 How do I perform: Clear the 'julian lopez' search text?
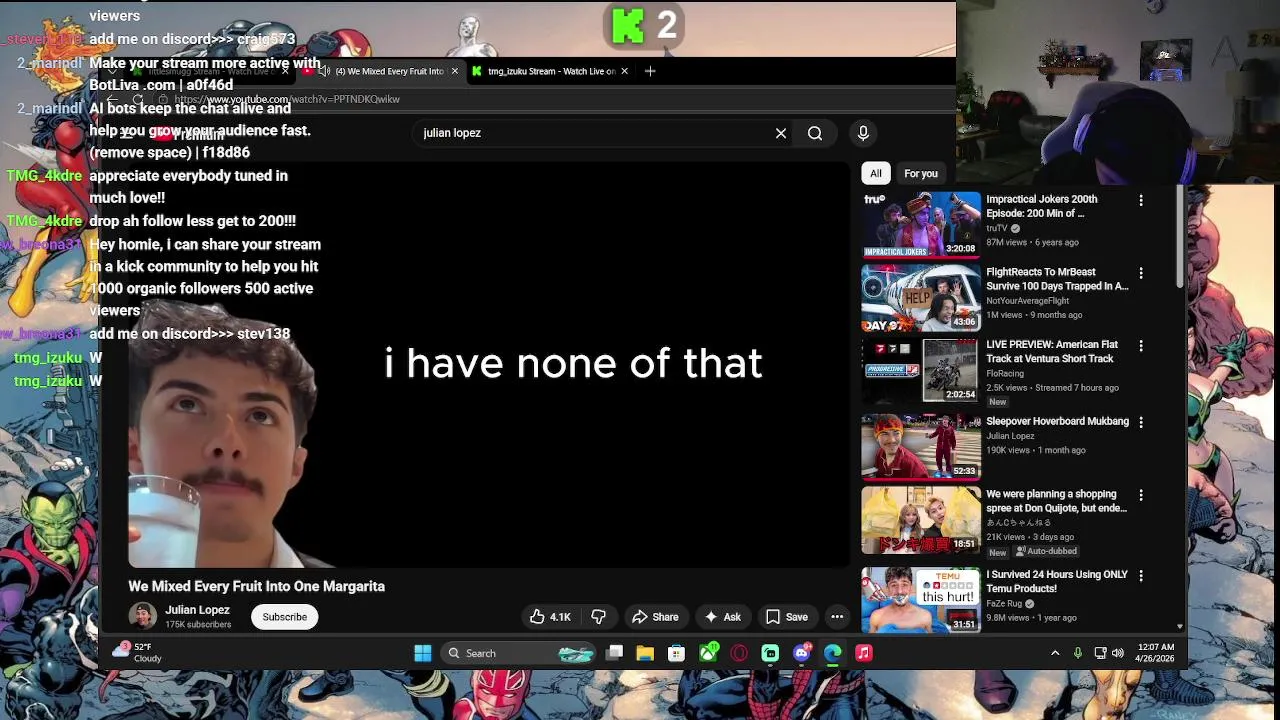click(x=781, y=133)
